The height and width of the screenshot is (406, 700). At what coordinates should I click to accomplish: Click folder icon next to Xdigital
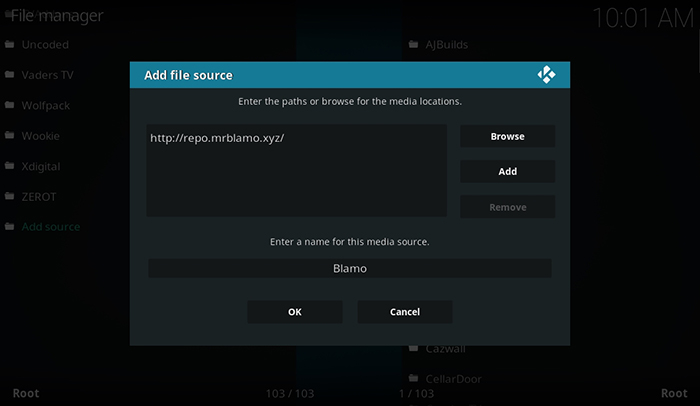pos(9,166)
